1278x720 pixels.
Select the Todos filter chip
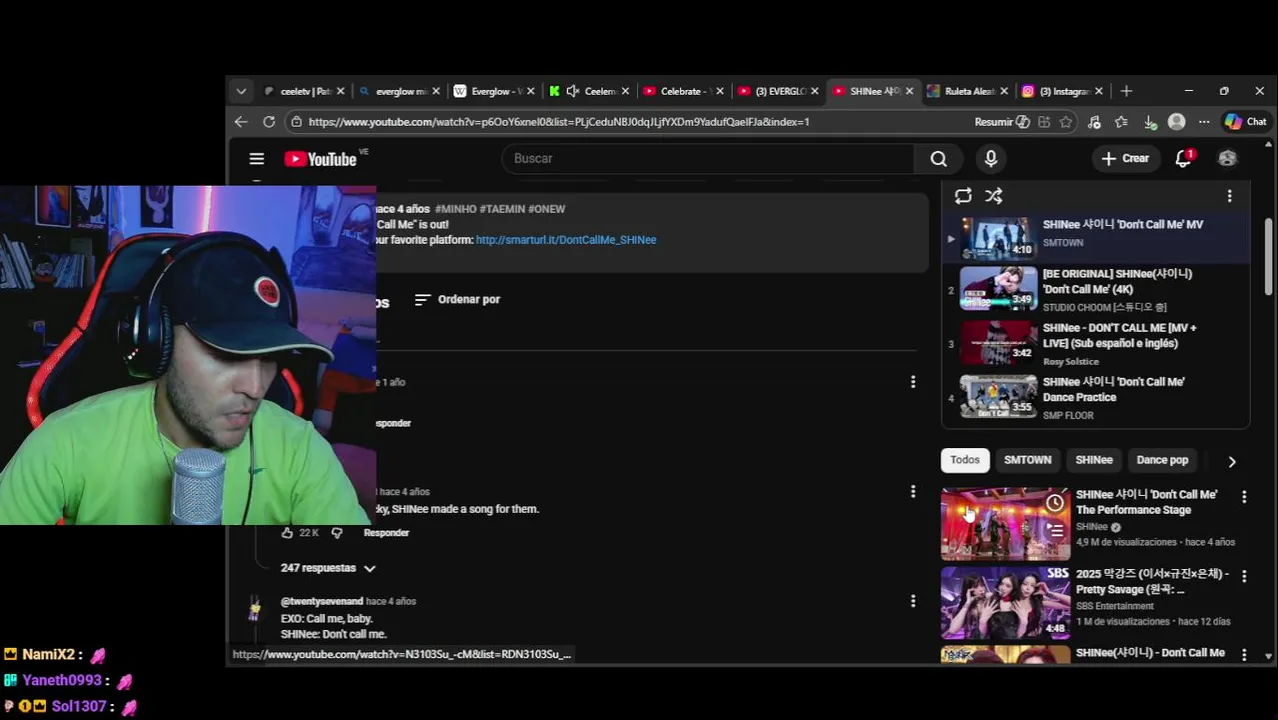[x=965, y=460]
